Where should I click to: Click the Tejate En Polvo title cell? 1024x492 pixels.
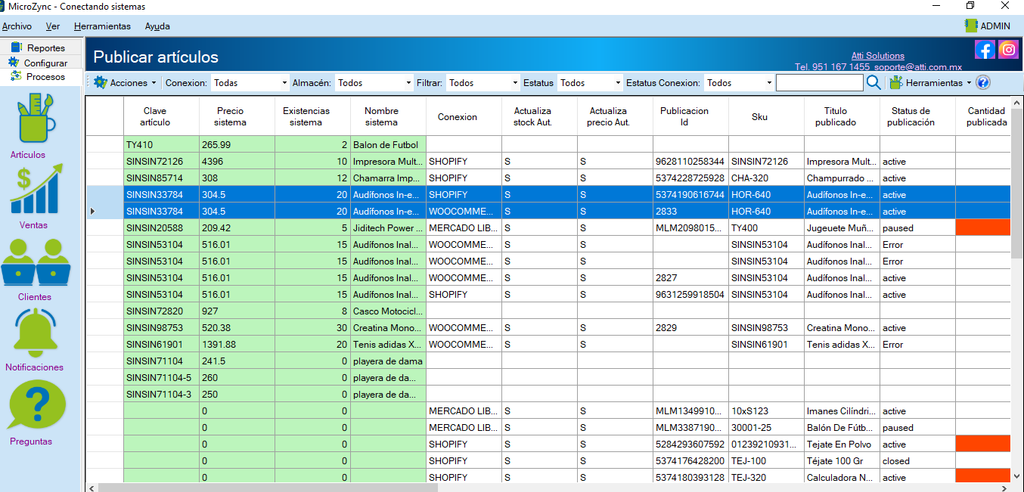(842, 444)
